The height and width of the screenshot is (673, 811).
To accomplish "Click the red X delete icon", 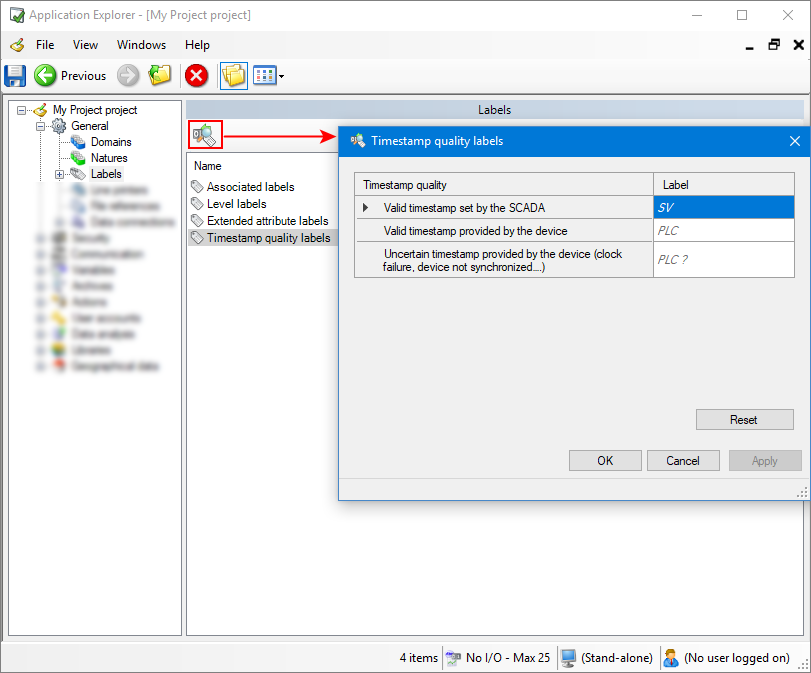I will pyautogui.click(x=197, y=75).
